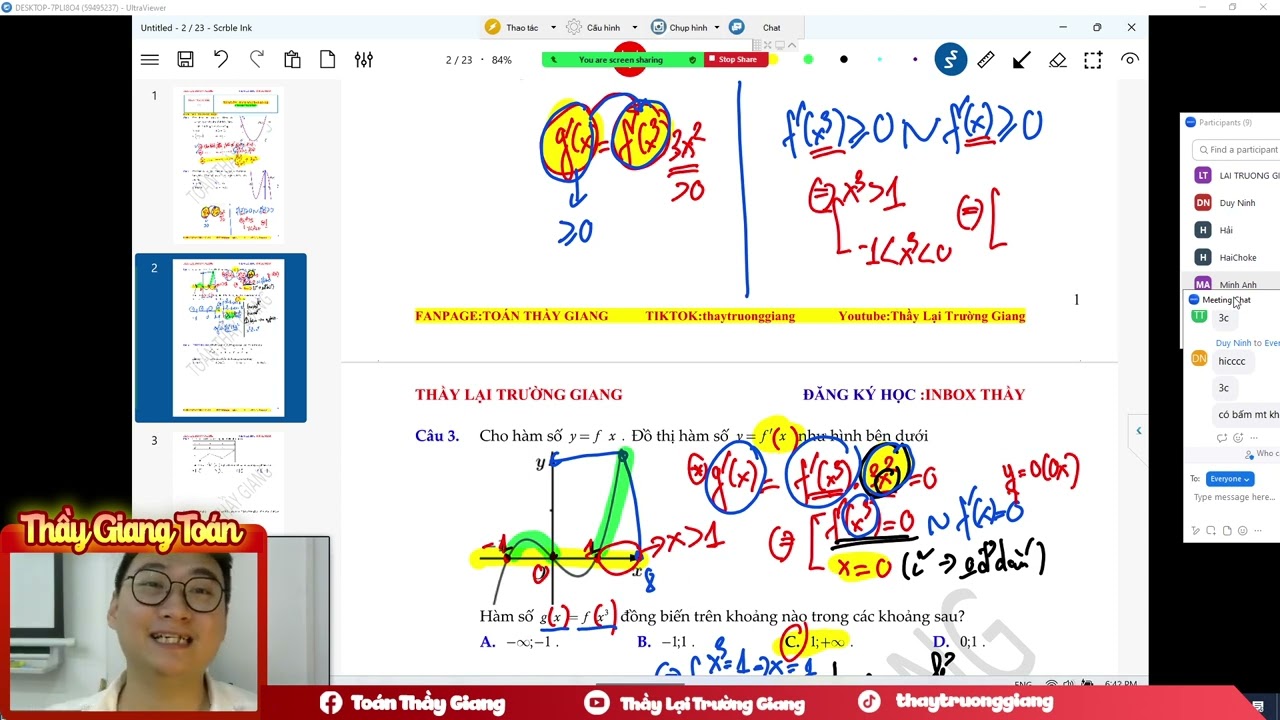Create a new blank page
Viewport: 1280px width, 720px height.
[x=327, y=60]
